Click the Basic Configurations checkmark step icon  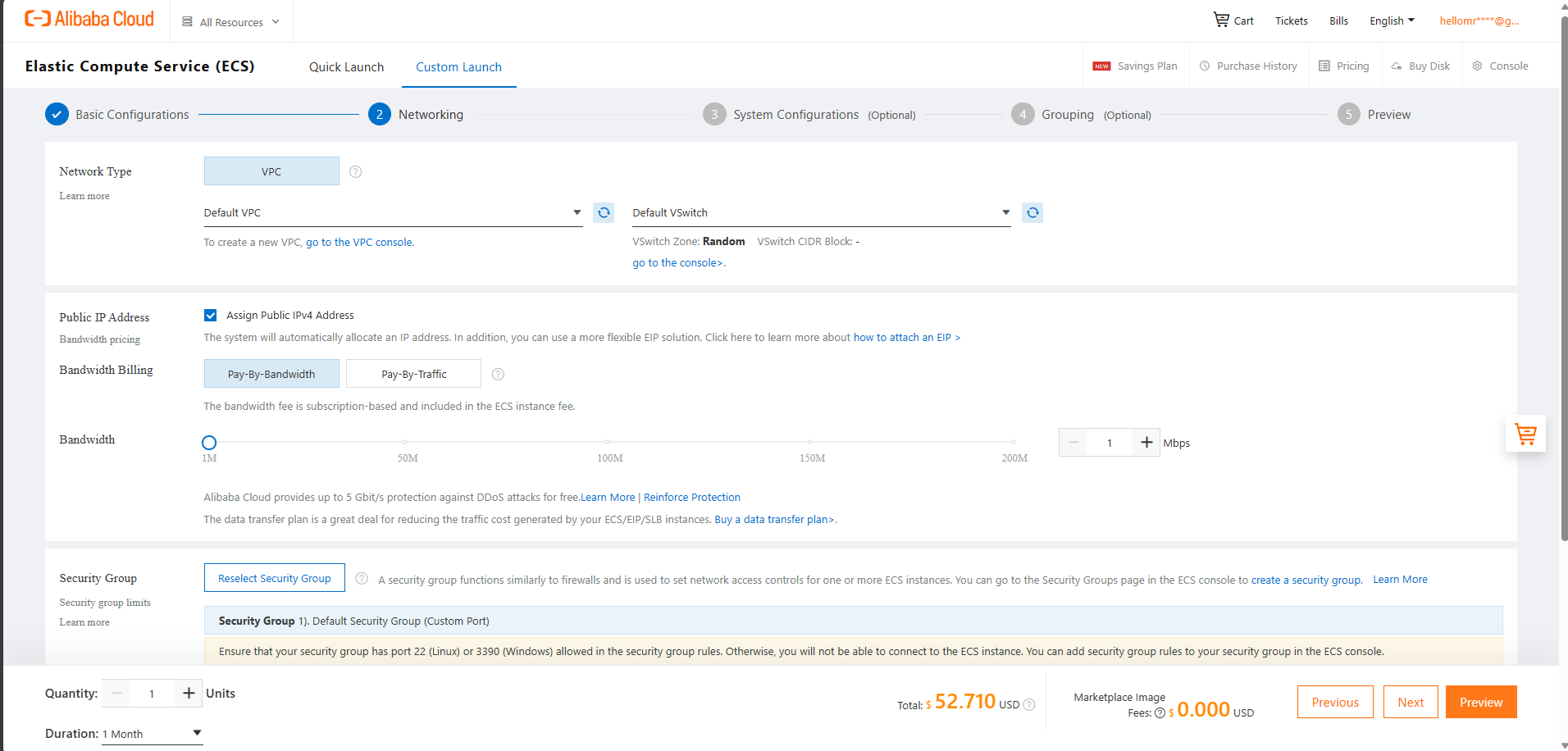coord(57,114)
